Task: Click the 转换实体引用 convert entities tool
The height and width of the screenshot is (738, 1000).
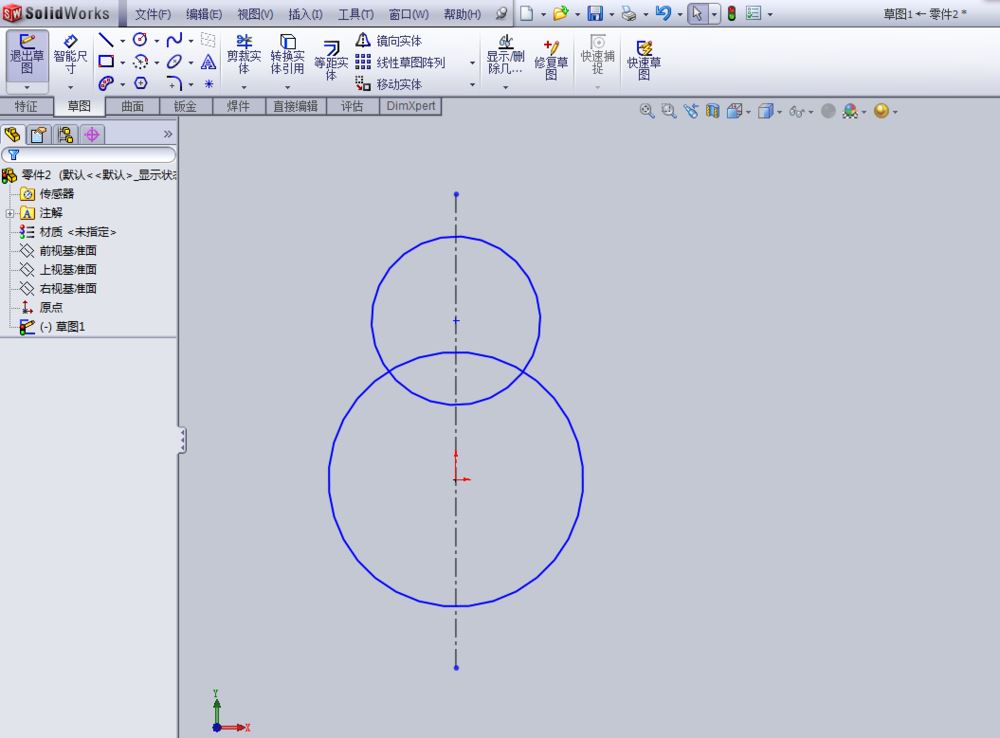Action: [287, 55]
